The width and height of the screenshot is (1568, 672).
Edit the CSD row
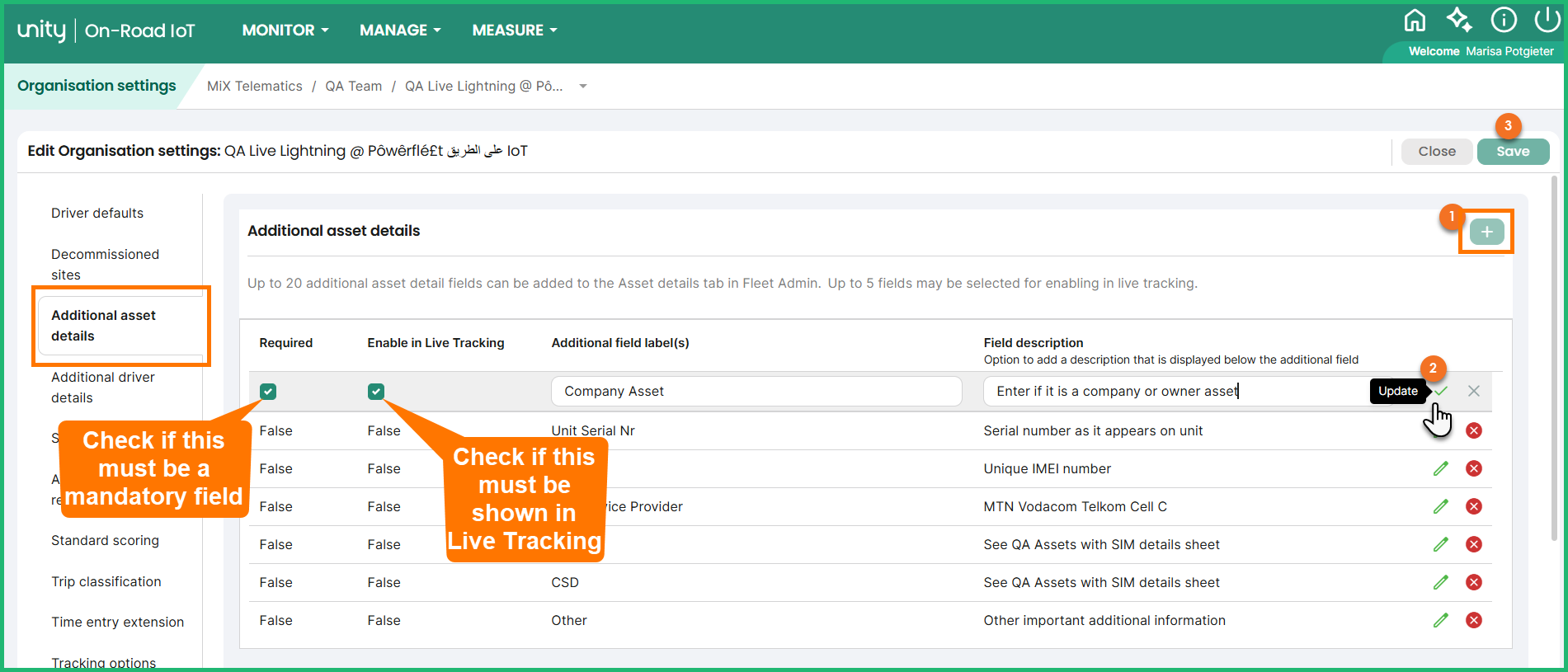[1440, 582]
